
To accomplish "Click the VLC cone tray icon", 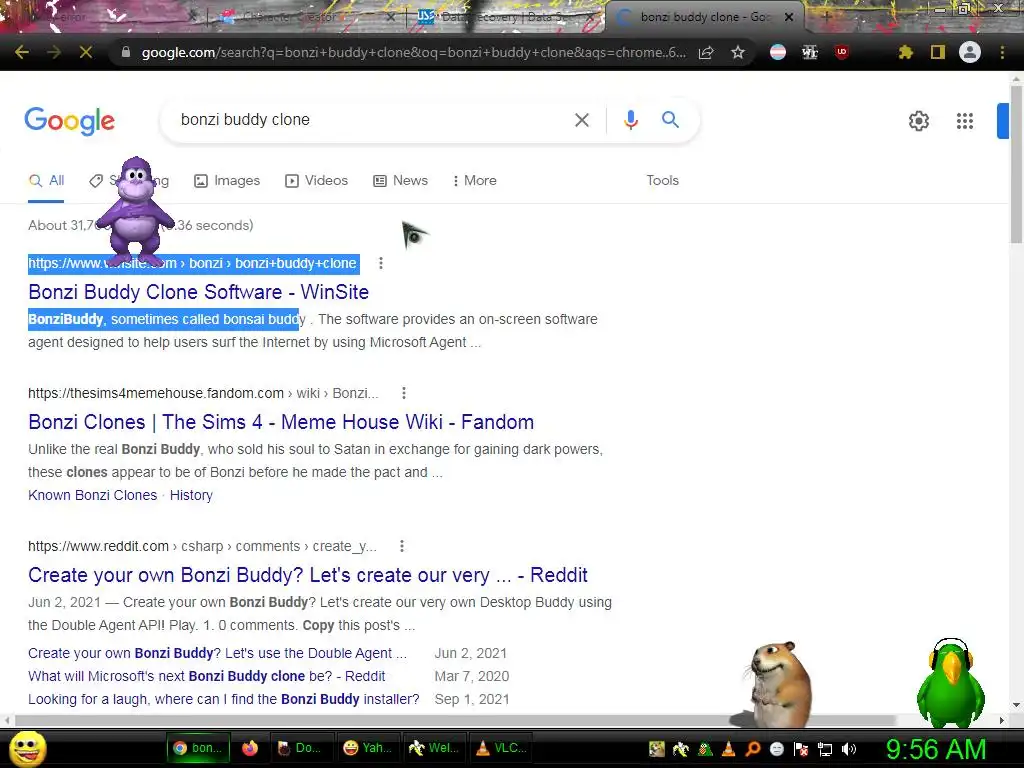I will 729,749.
